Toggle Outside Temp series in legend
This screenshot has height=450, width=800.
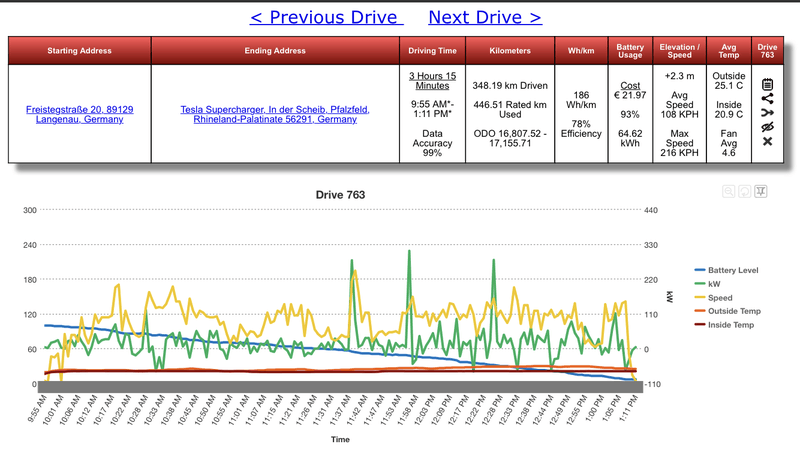pos(728,311)
